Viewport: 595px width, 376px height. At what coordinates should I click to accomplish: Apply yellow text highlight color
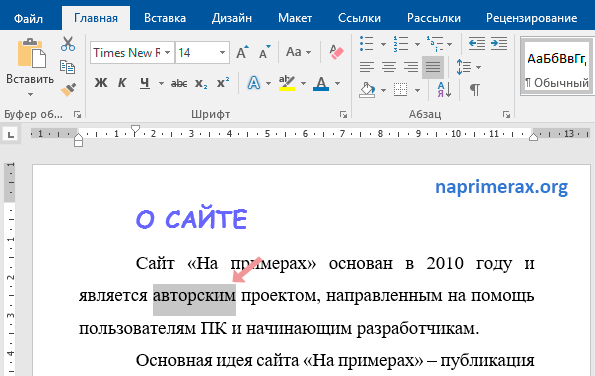[x=287, y=83]
